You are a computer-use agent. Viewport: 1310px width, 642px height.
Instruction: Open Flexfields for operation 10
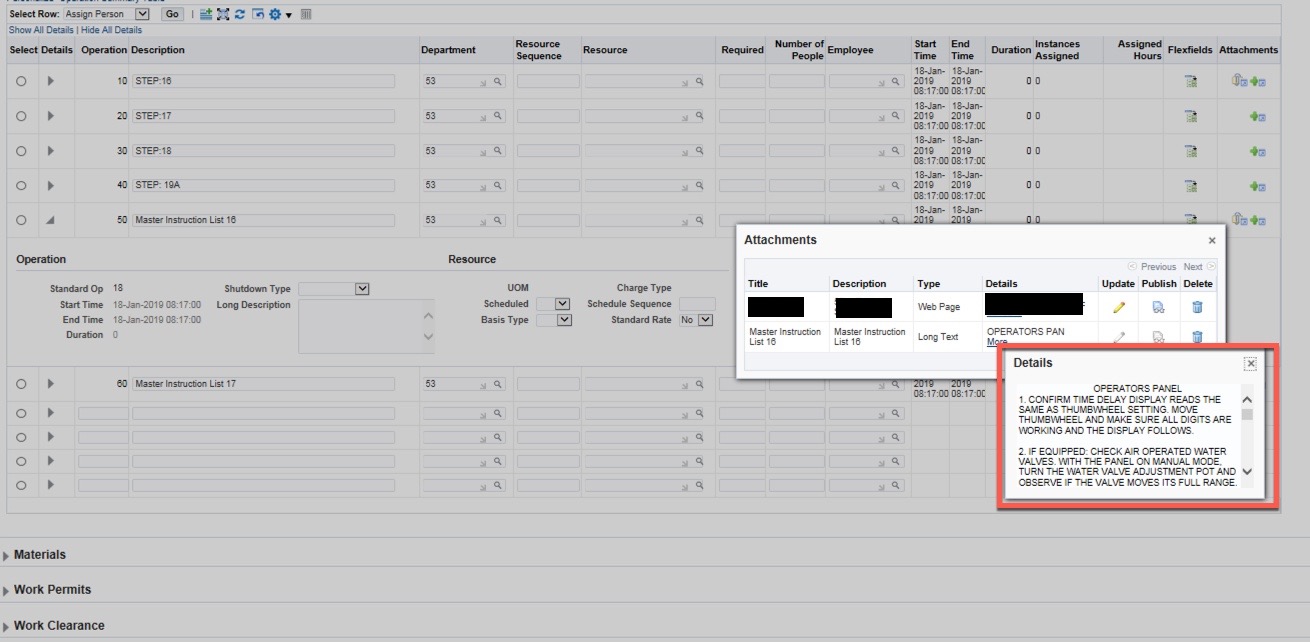1191,82
